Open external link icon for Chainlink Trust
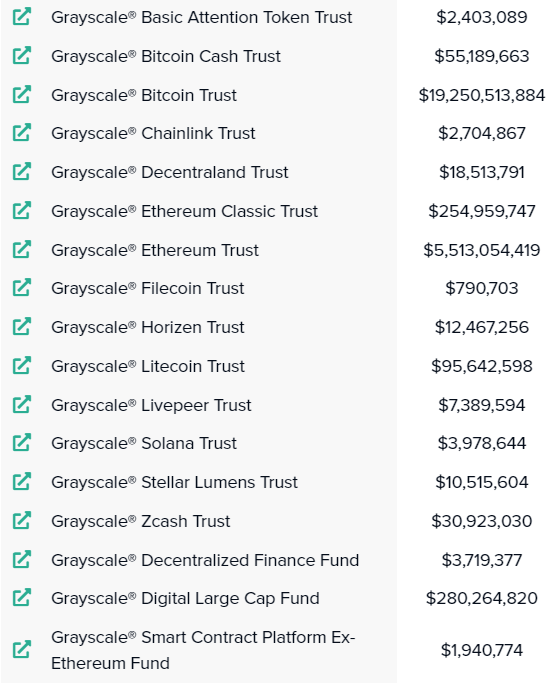The width and height of the screenshot is (557, 689). (x=22, y=133)
